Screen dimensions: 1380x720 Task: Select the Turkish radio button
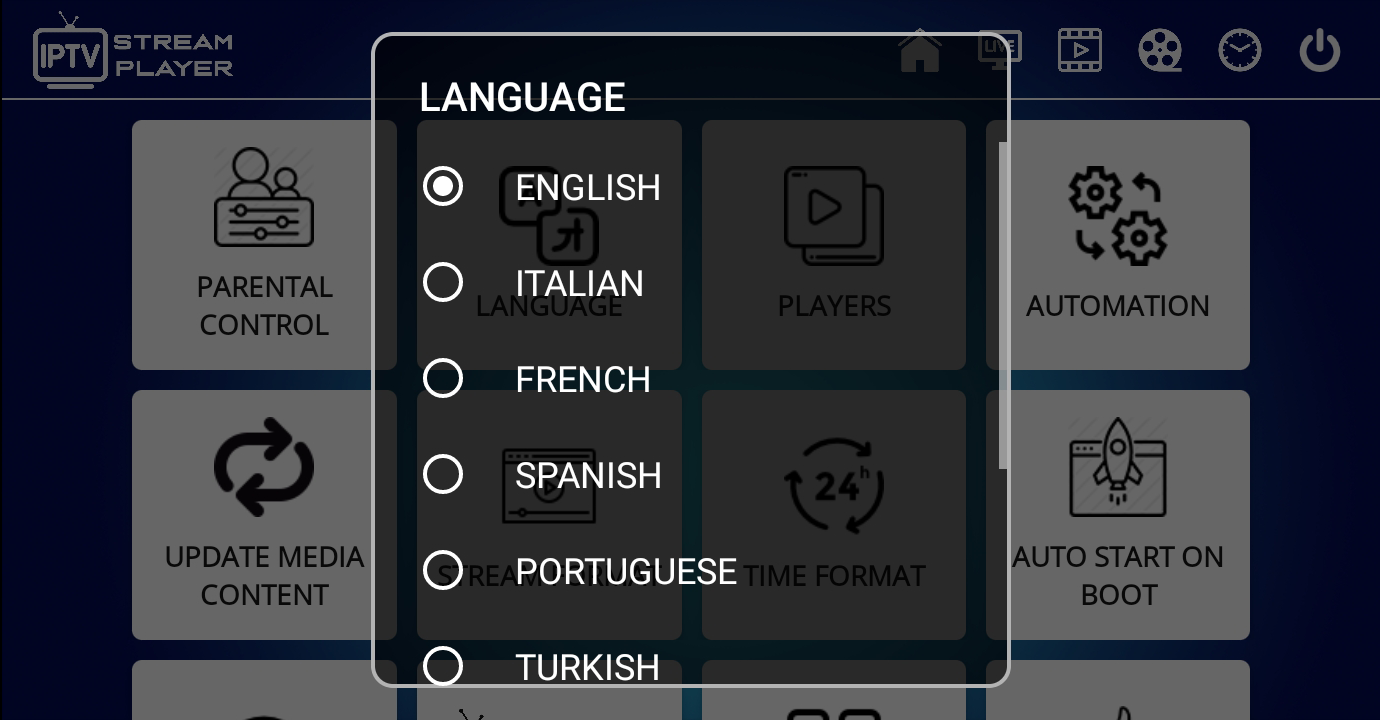[443, 665]
